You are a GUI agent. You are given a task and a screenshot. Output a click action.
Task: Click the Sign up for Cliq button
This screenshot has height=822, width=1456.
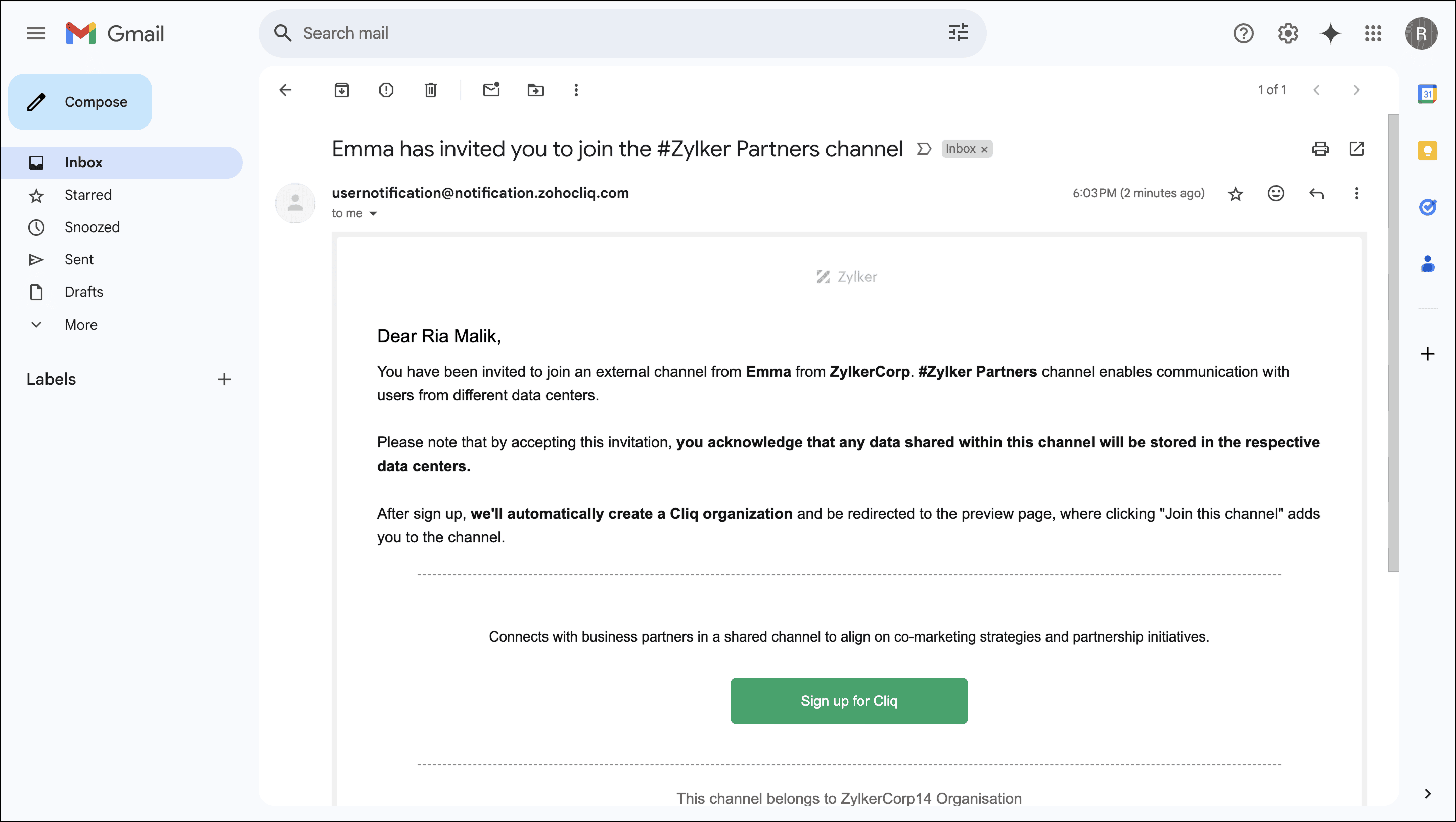point(848,701)
